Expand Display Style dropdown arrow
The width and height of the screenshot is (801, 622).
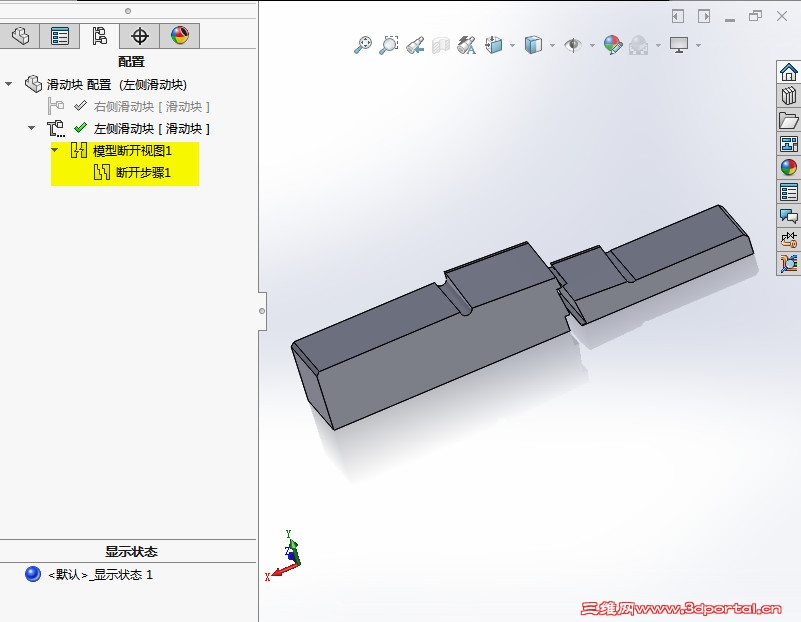pos(552,45)
